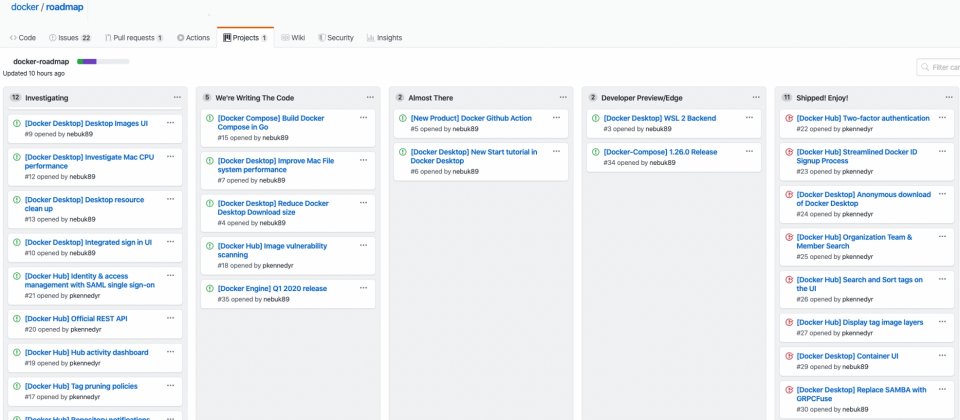Open card menu for Official REST API
Viewport: 960px width, 420px height.
tap(170, 318)
